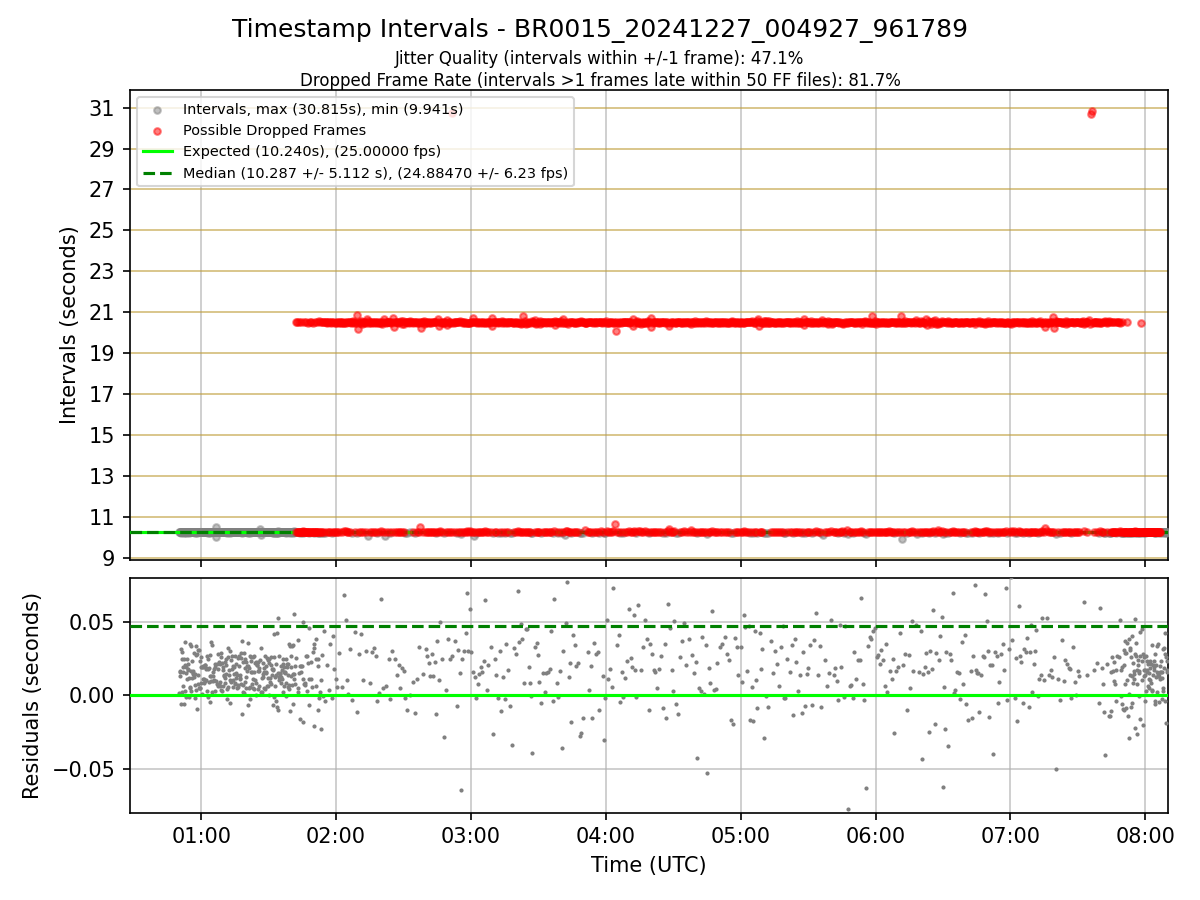The image size is (1200, 900).
Task: Click the x-axis tick label '03:00'
Action: coord(471,835)
